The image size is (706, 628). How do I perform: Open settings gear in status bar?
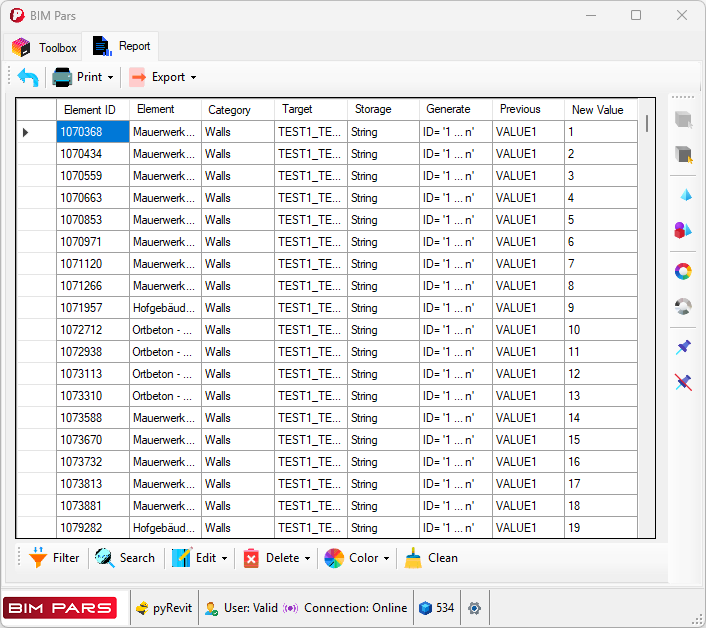click(x=474, y=608)
